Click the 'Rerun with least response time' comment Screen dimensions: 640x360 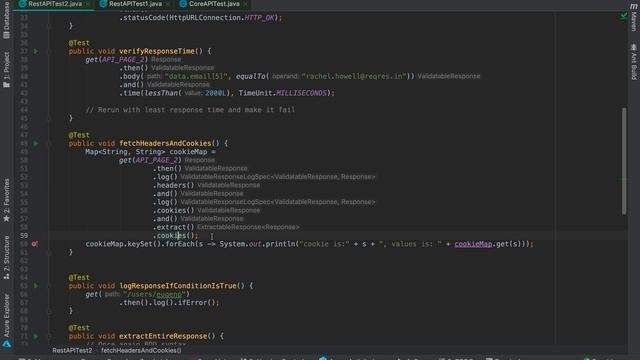(190, 110)
